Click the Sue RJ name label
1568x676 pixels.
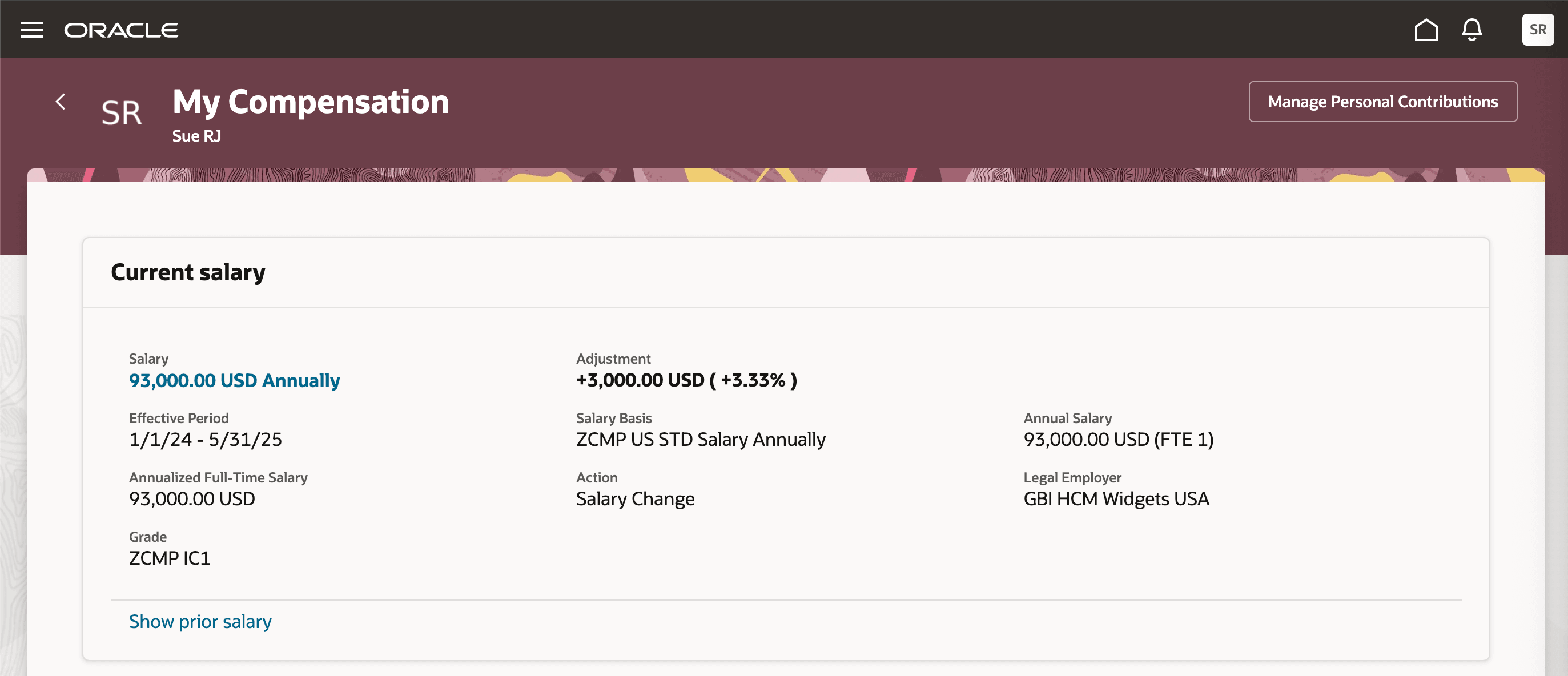[x=196, y=136]
